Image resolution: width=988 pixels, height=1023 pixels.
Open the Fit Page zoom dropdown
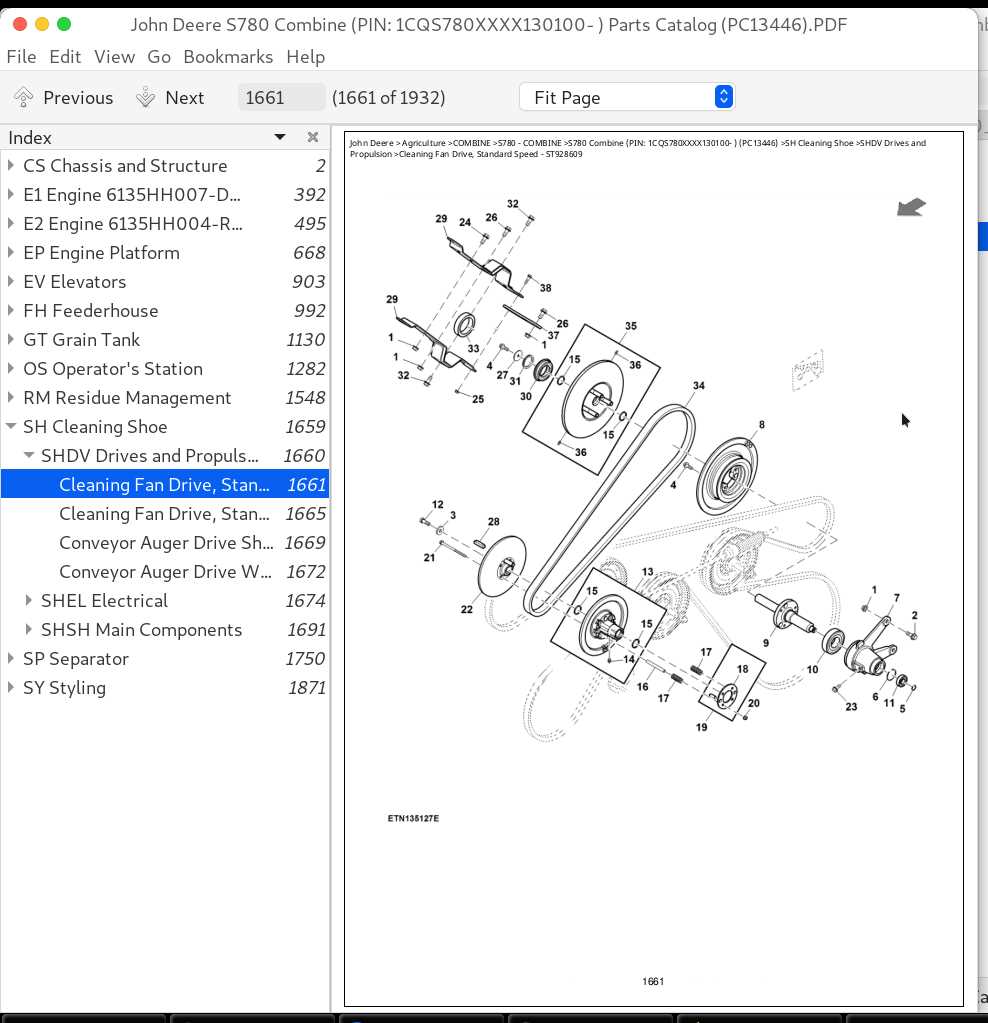coord(626,97)
